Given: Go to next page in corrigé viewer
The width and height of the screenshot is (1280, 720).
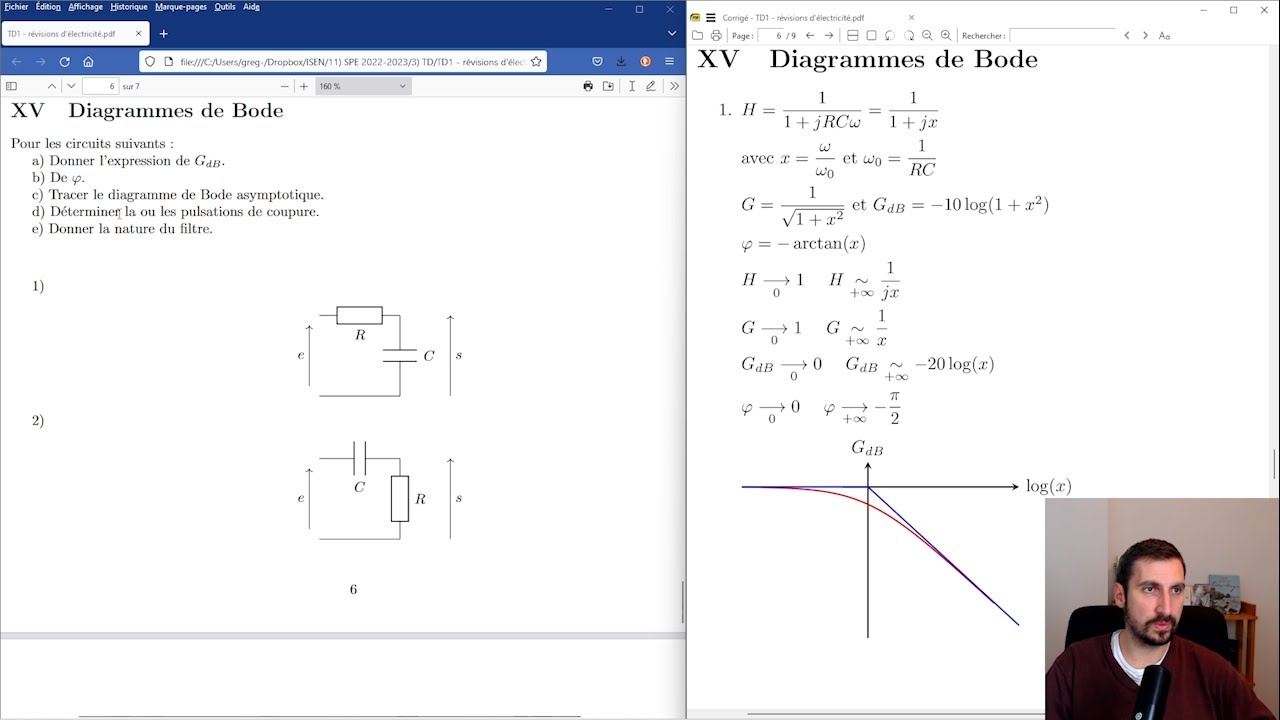Looking at the screenshot, I should (829, 36).
